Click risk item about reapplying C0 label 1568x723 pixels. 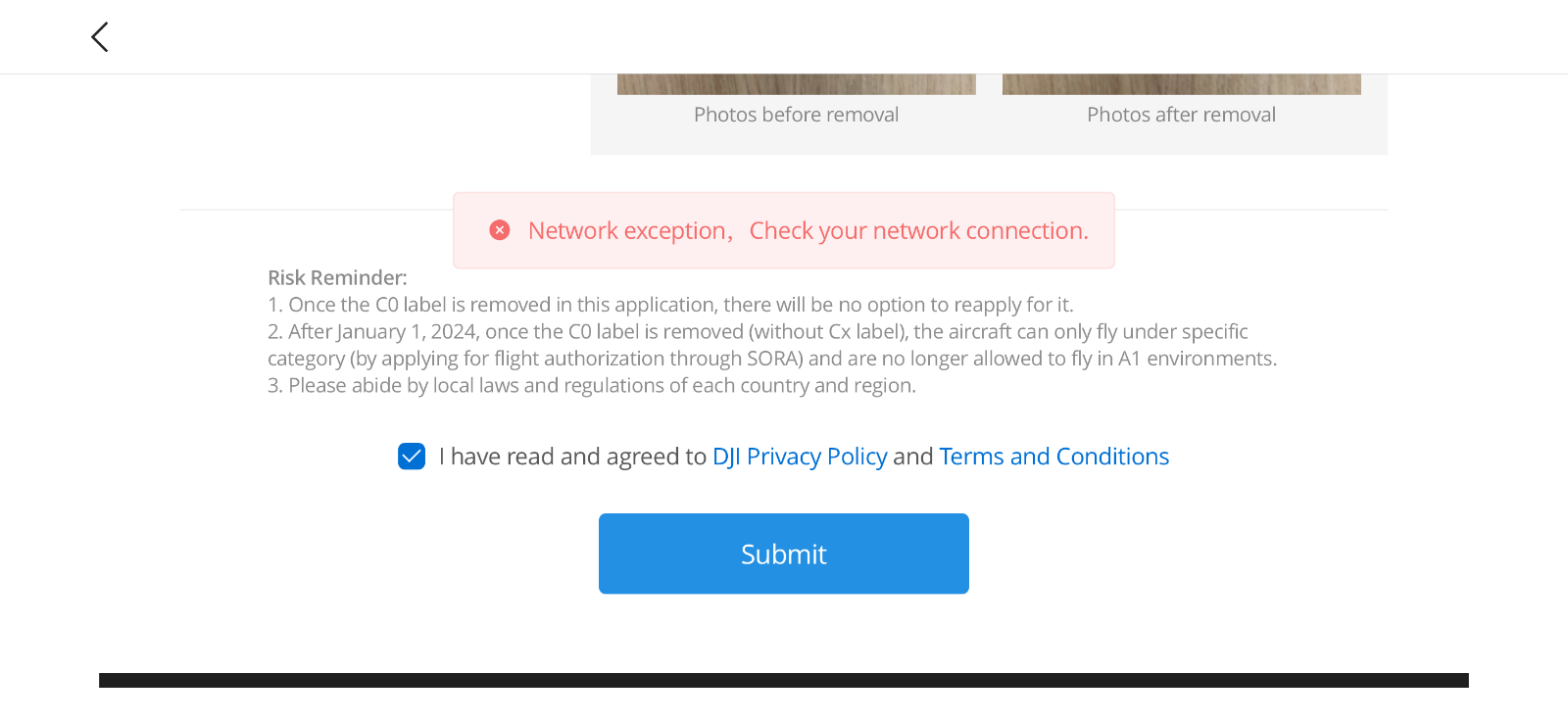click(670, 305)
